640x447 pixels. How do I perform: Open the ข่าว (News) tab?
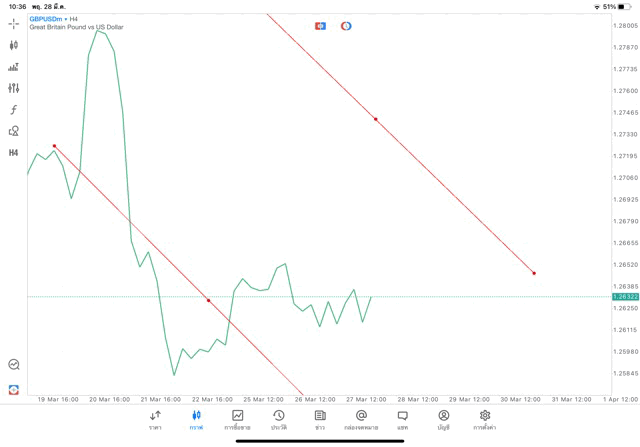320,419
